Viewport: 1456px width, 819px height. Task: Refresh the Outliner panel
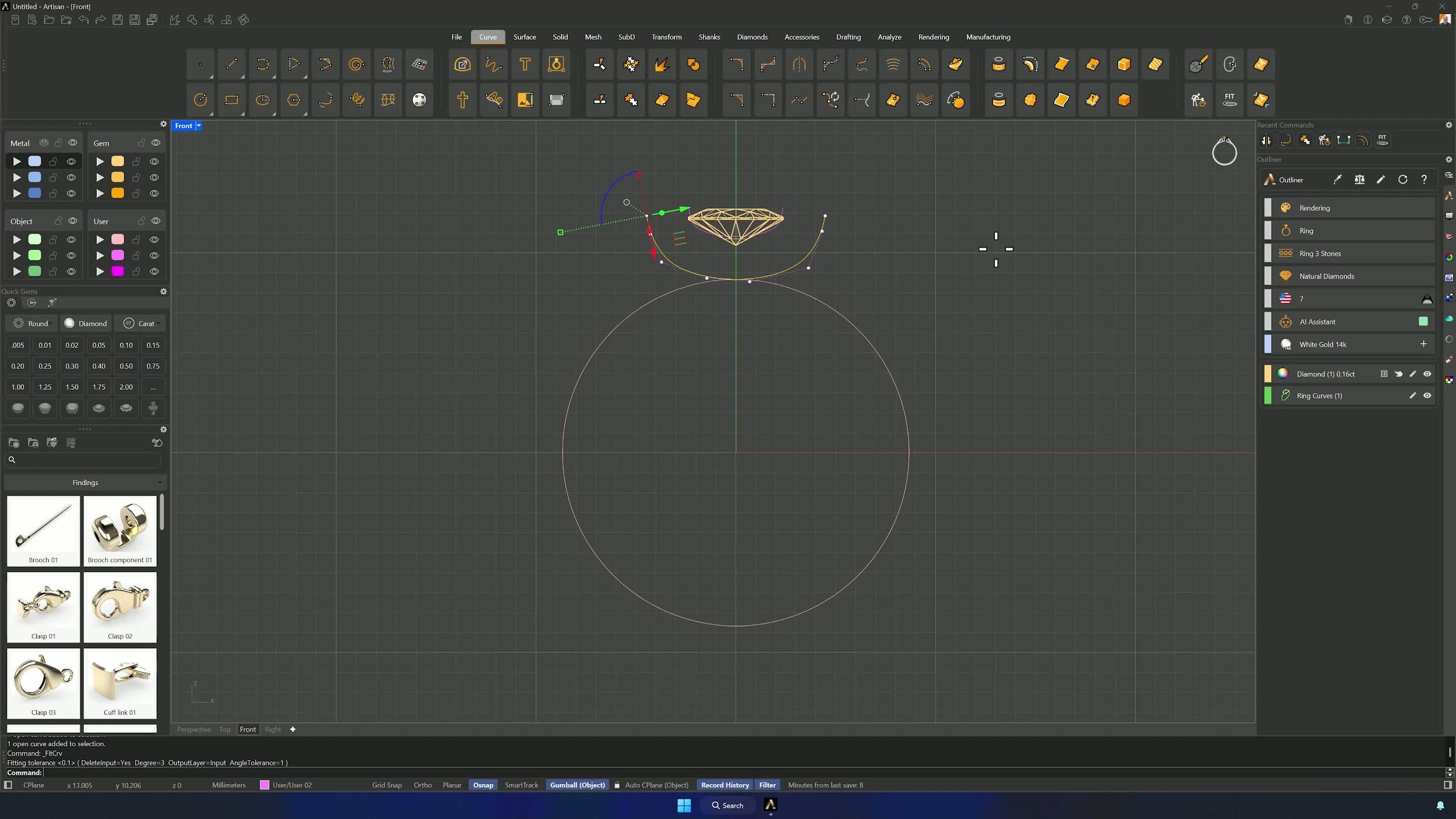[1402, 180]
